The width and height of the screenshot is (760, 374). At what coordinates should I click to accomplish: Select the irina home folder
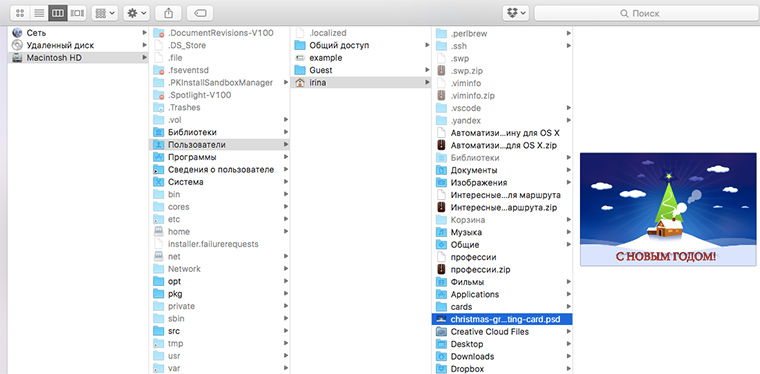point(361,82)
